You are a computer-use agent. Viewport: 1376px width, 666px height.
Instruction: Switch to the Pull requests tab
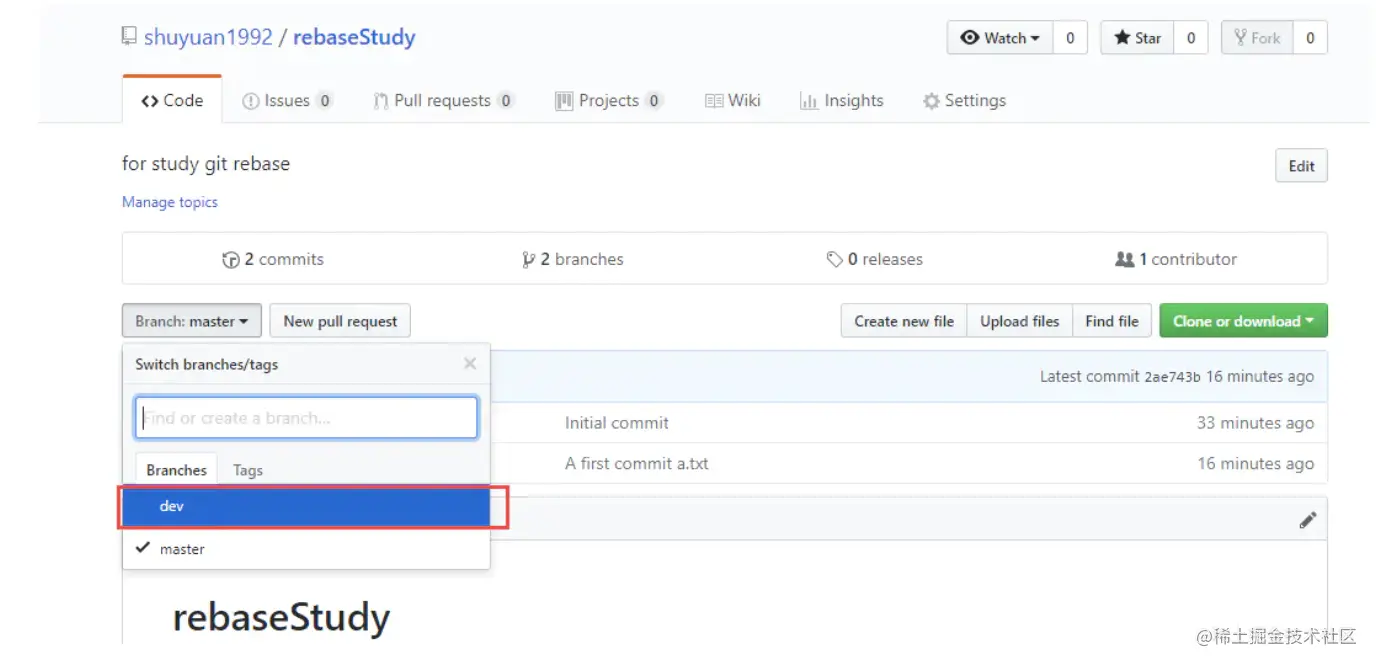[443, 100]
